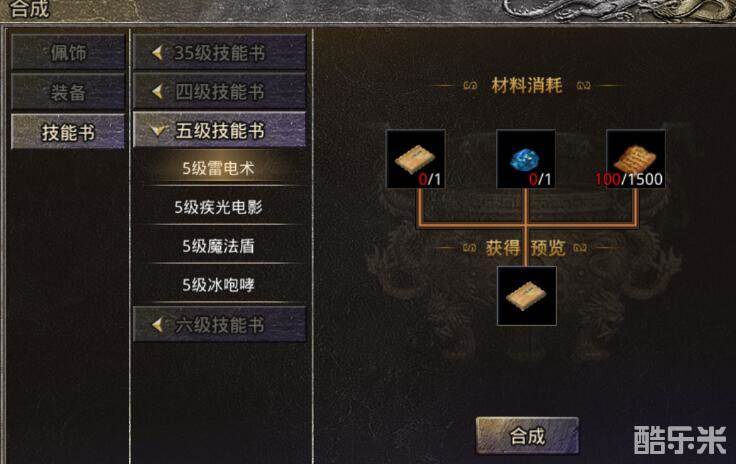
Task: Select 5级魔法盾 skill book
Action: (219, 246)
